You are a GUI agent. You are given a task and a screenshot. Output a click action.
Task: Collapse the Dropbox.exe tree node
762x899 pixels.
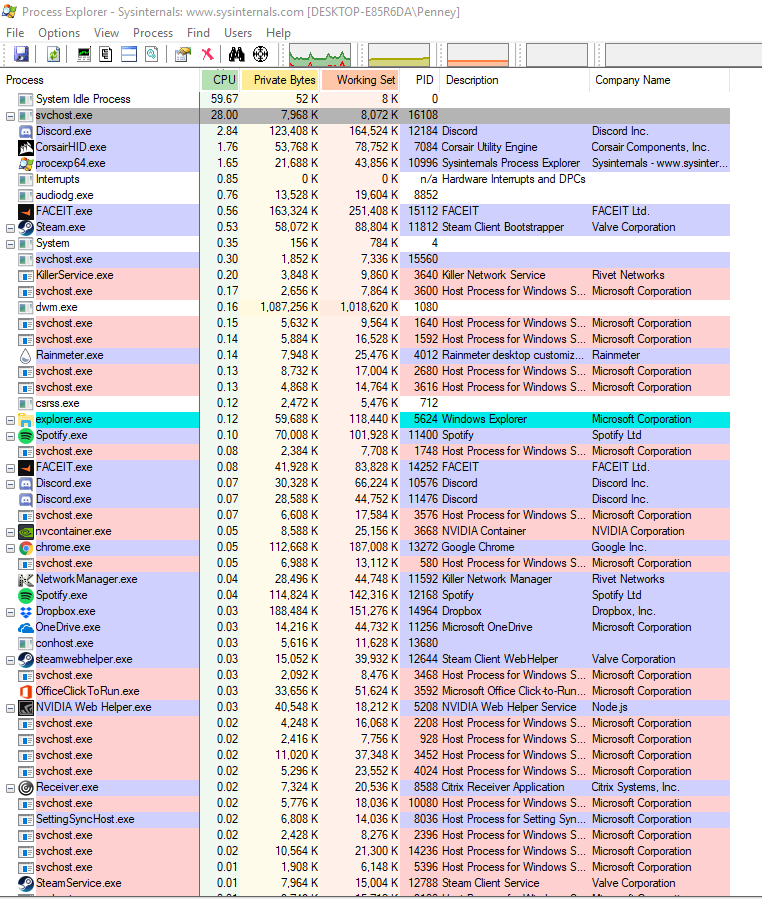[10, 612]
